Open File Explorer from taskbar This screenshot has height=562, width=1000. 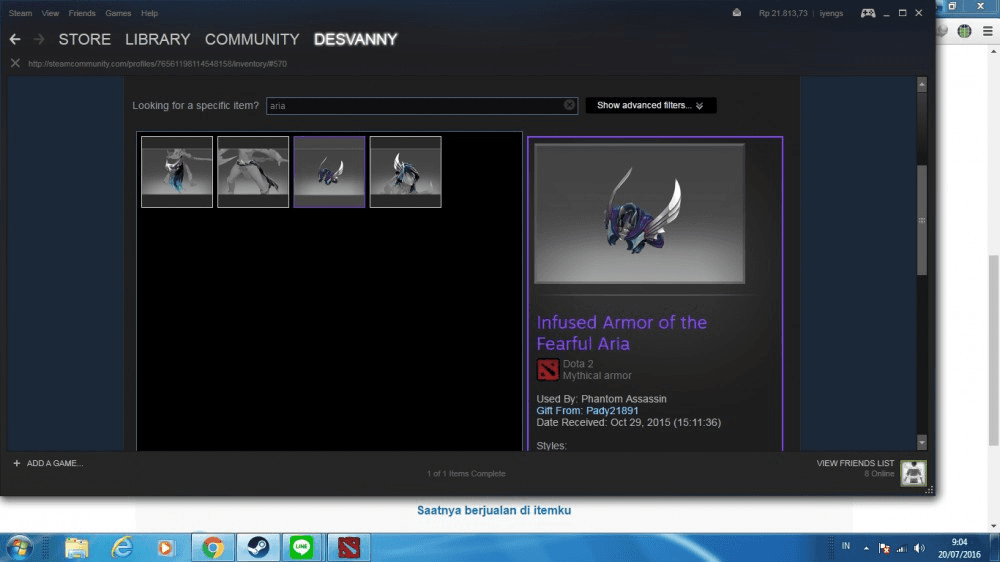click(77, 547)
